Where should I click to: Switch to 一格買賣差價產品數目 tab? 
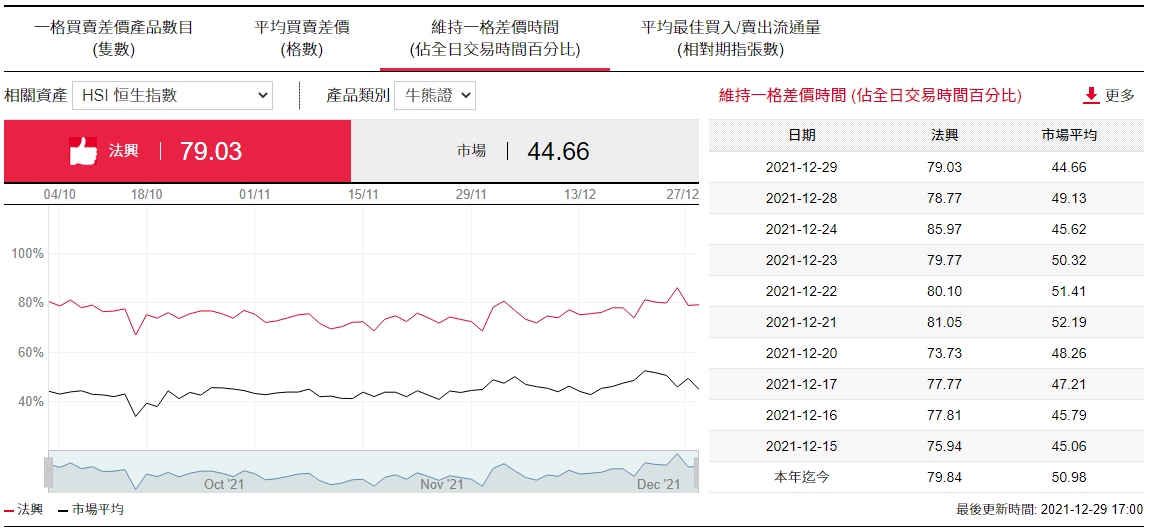point(114,39)
